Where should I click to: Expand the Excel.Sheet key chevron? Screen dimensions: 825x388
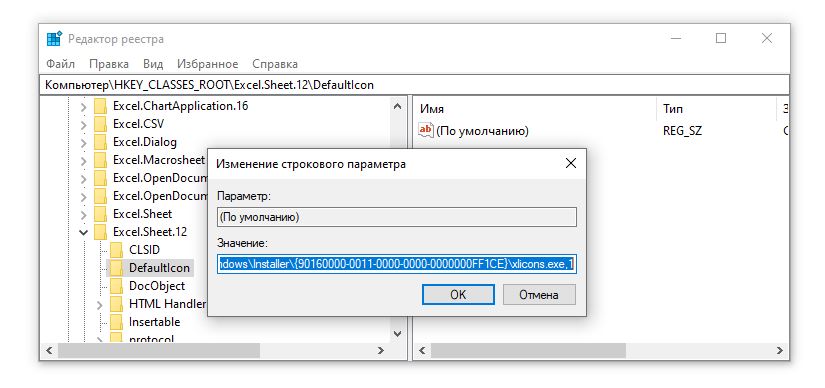(x=83, y=214)
